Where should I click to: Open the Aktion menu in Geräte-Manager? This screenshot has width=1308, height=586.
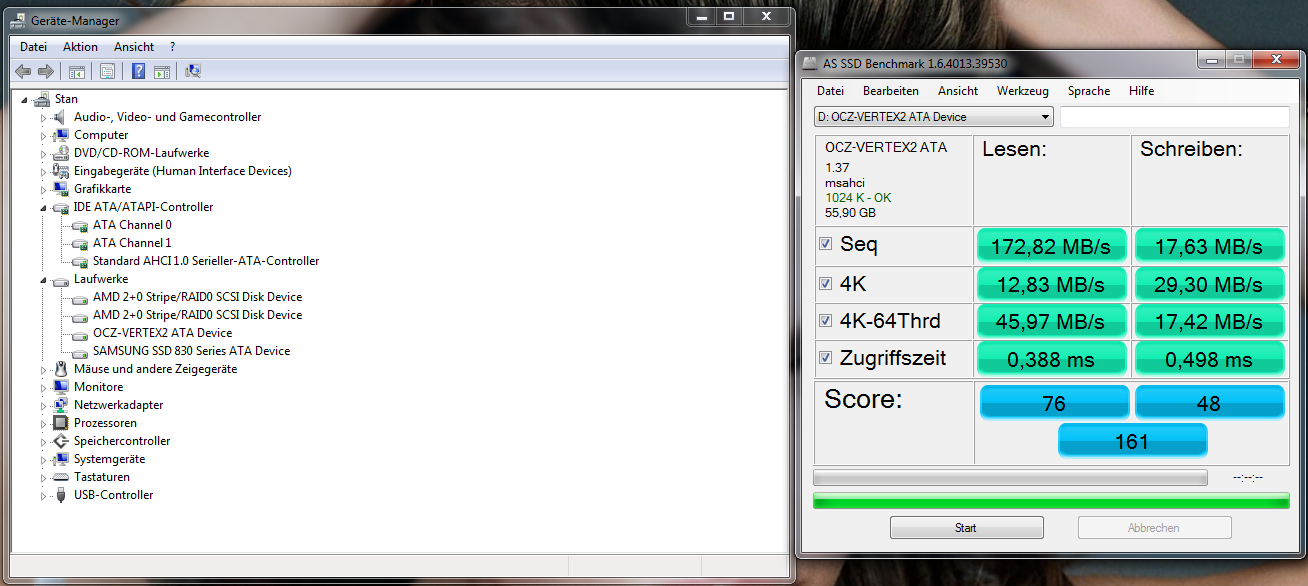[80, 47]
